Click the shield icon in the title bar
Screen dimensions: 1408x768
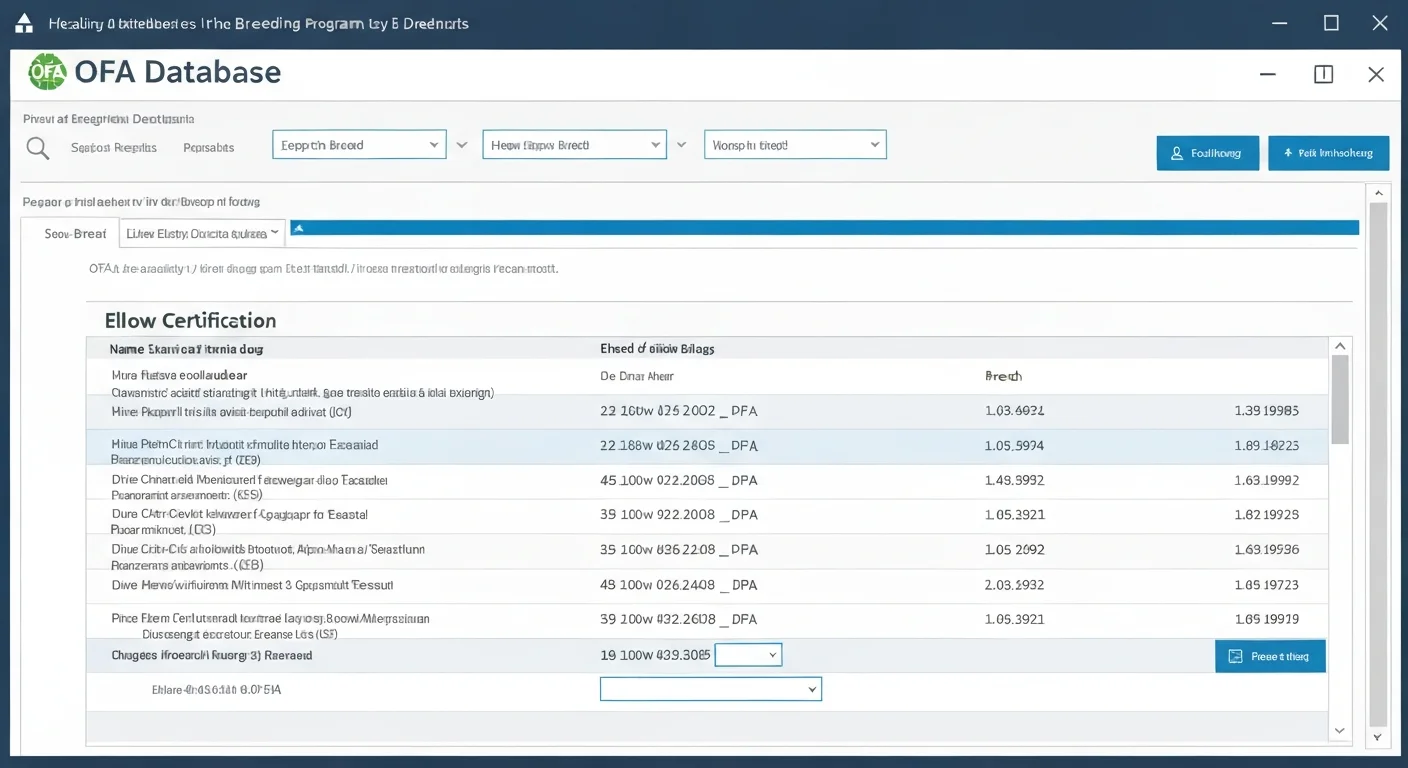(x=22, y=21)
